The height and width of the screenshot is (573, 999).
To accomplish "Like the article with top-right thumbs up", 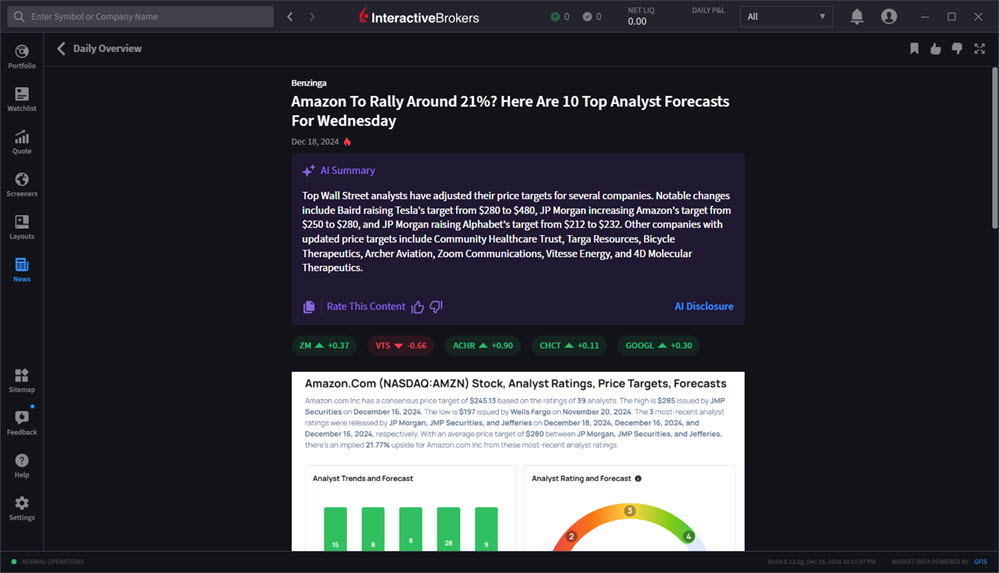I will pyautogui.click(x=935, y=48).
